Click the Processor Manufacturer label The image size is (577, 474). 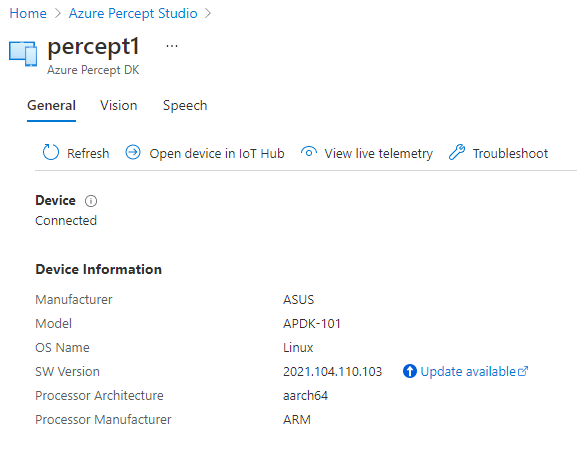point(103,420)
